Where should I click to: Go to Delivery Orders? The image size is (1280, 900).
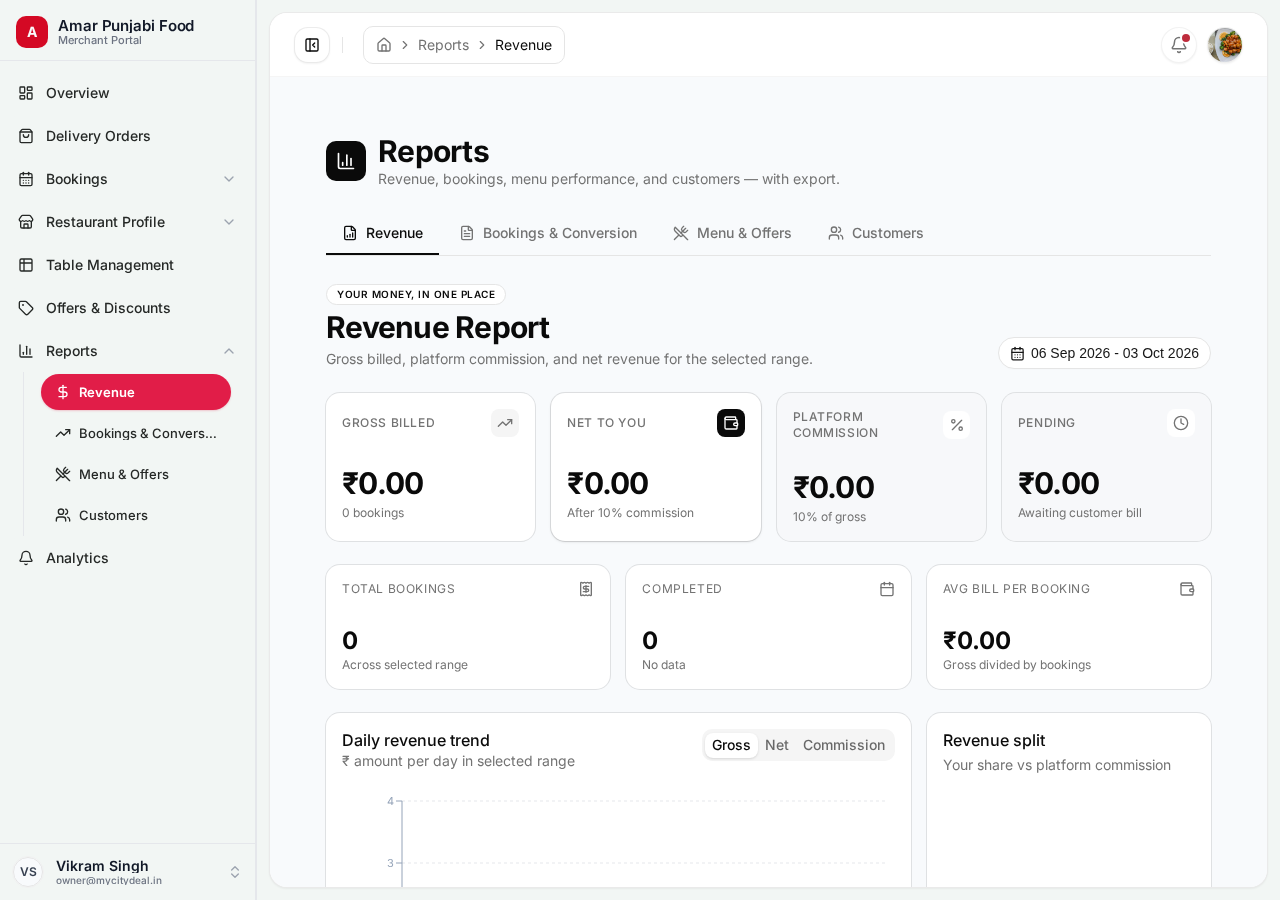click(x=128, y=136)
